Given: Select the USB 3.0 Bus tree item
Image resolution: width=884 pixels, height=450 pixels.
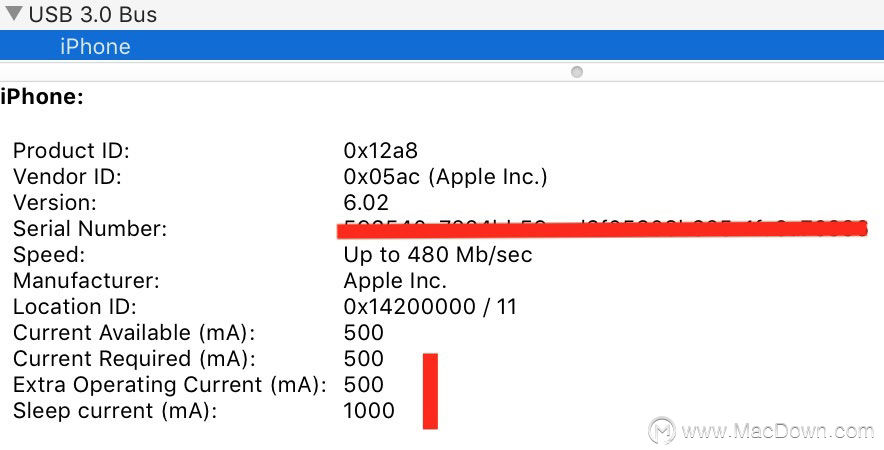Looking at the screenshot, I should (x=93, y=15).
